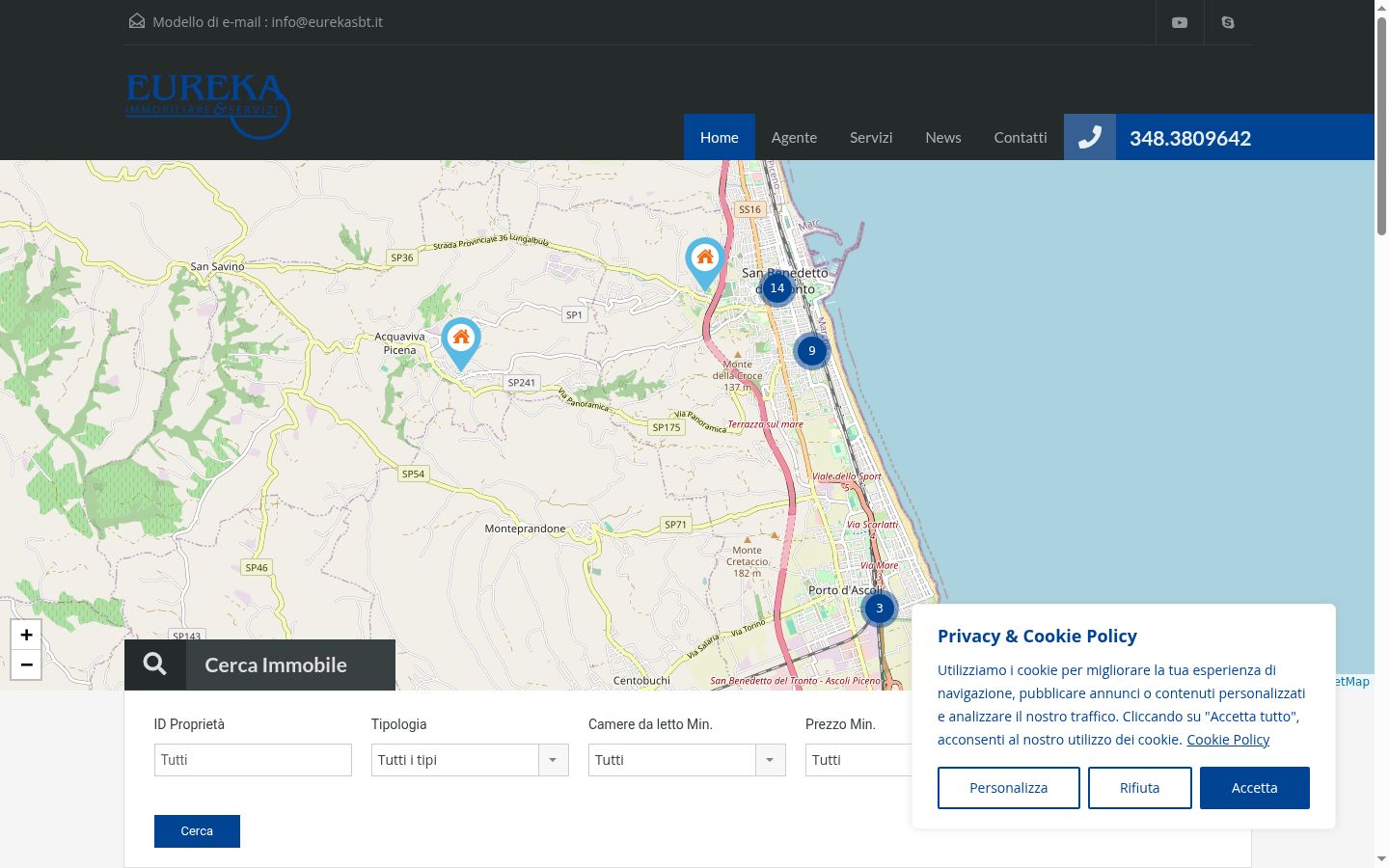The height and width of the screenshot is (868, 1389).
Task: Click the page's vertical scrollbar thumb
Action: (1381, 125)
